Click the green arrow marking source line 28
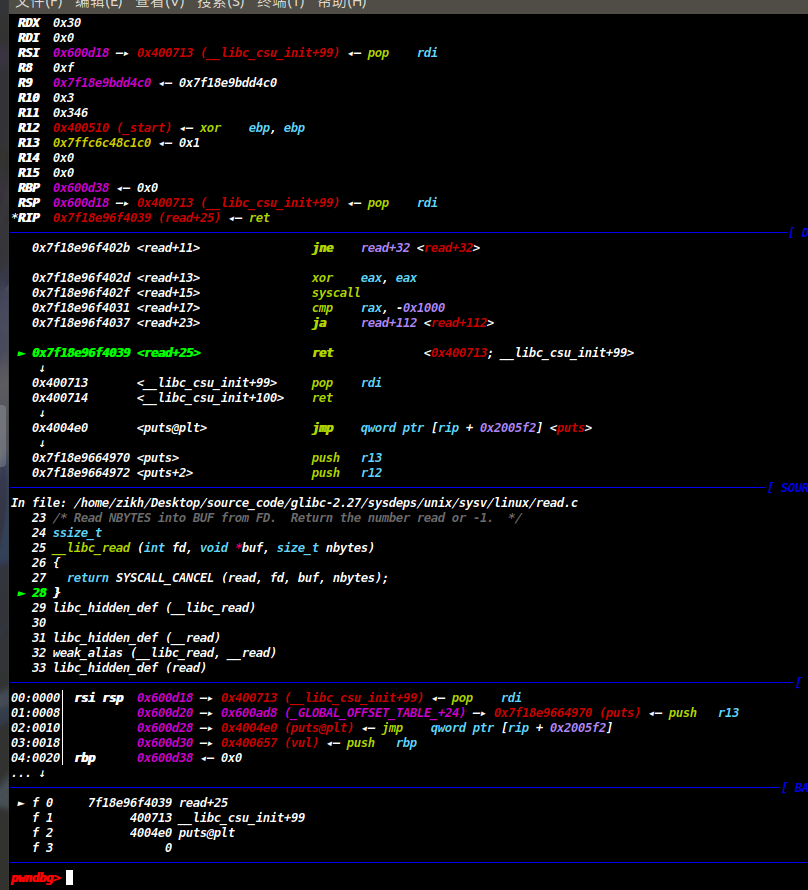This screenshot has width=808, height=890. pos(21,593)
